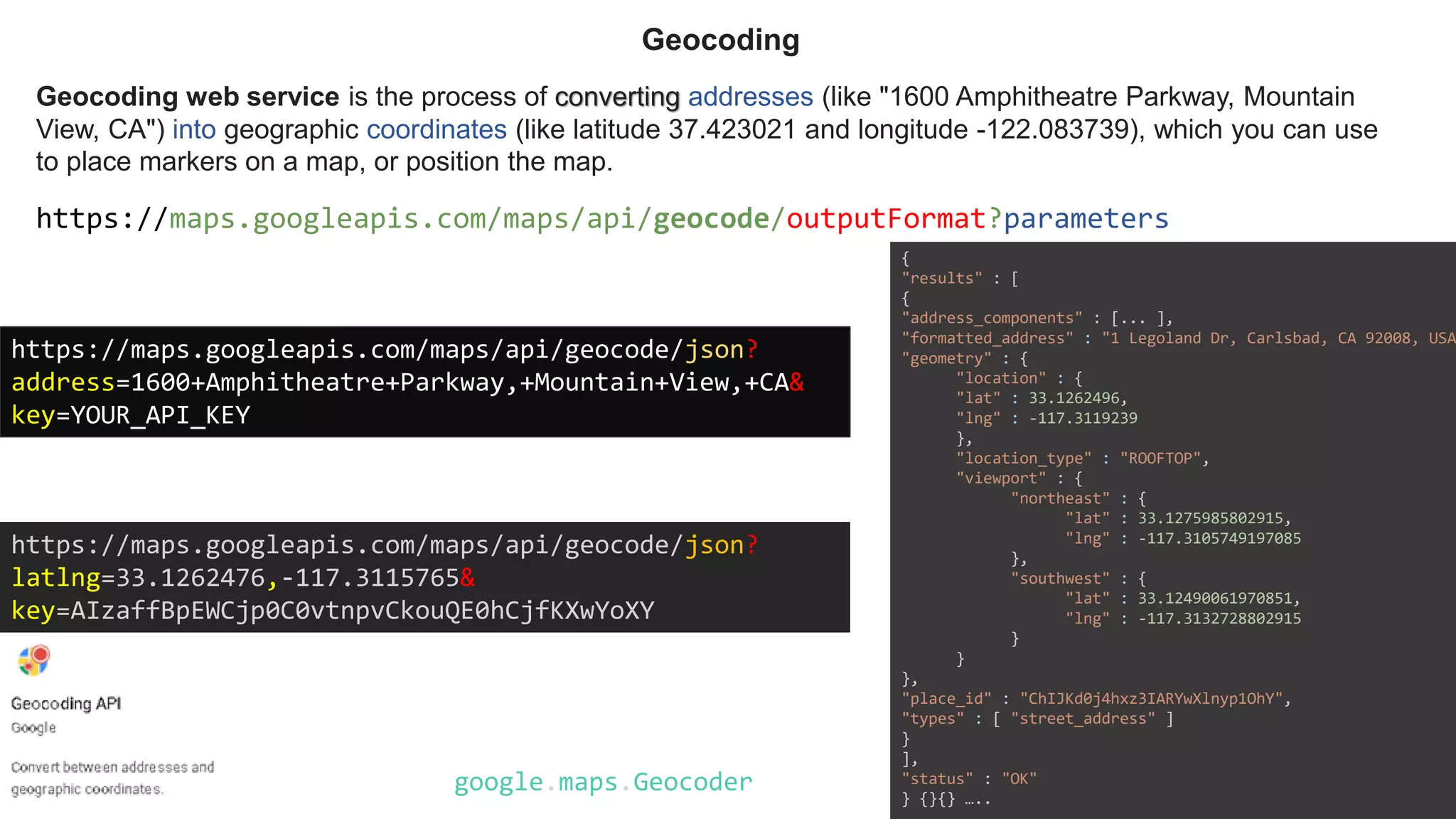This screenshot has height=819, width=1456.
Task: Click 'json?' in first code box URL
Action: pos(722,350)
